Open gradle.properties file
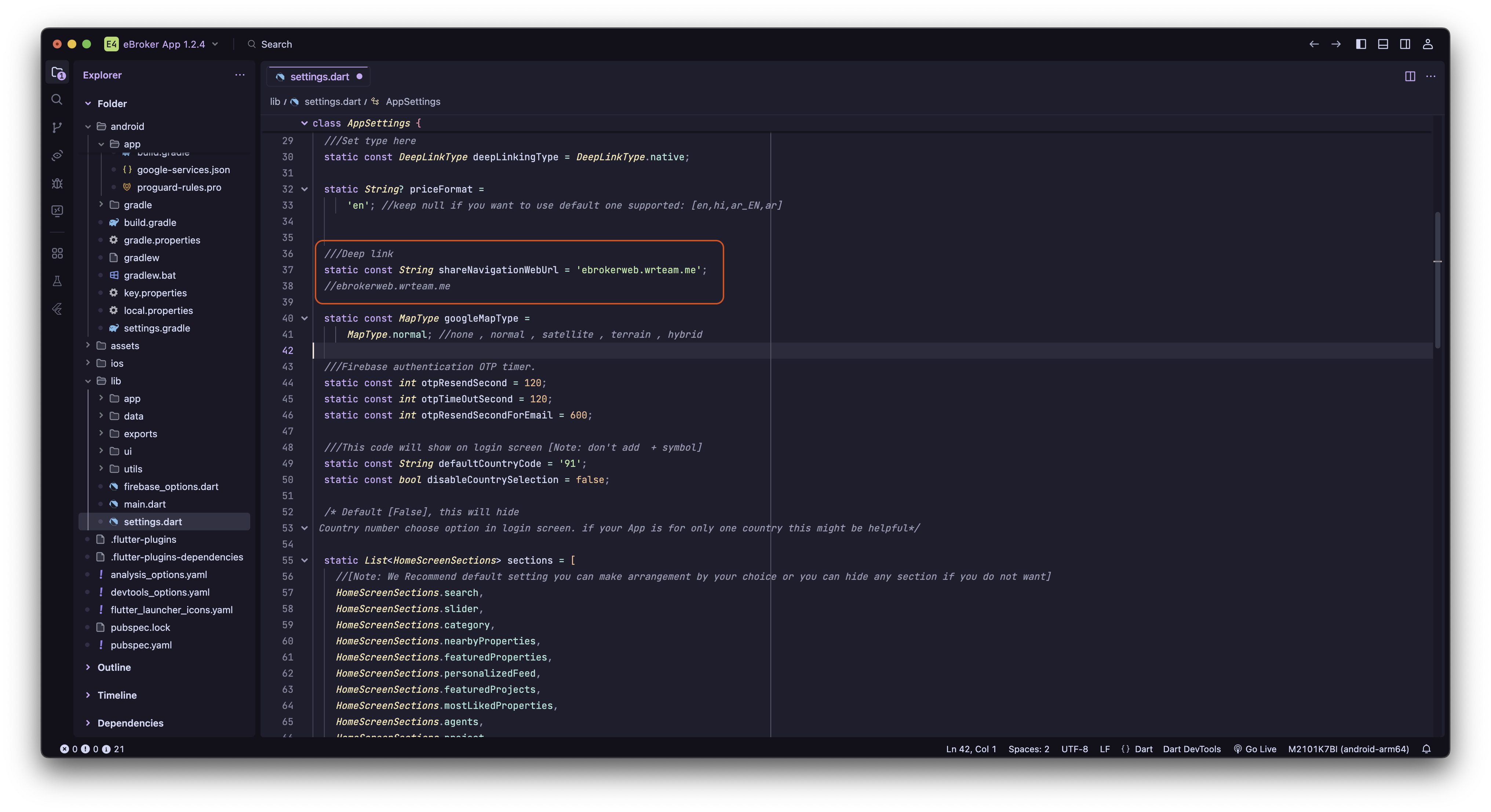Image resolution: width=1491 pixels, height=812 pixels. point(161,240)
